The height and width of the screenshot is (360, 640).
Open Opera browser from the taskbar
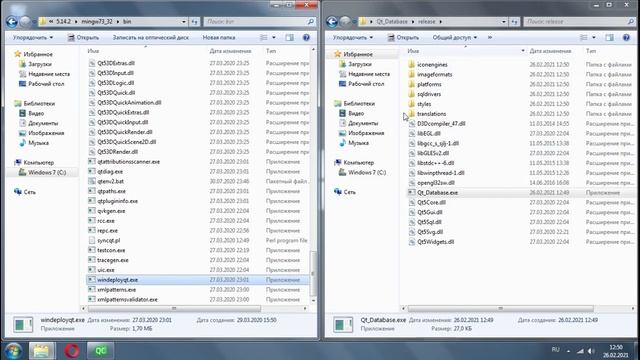tap(72, 351)
